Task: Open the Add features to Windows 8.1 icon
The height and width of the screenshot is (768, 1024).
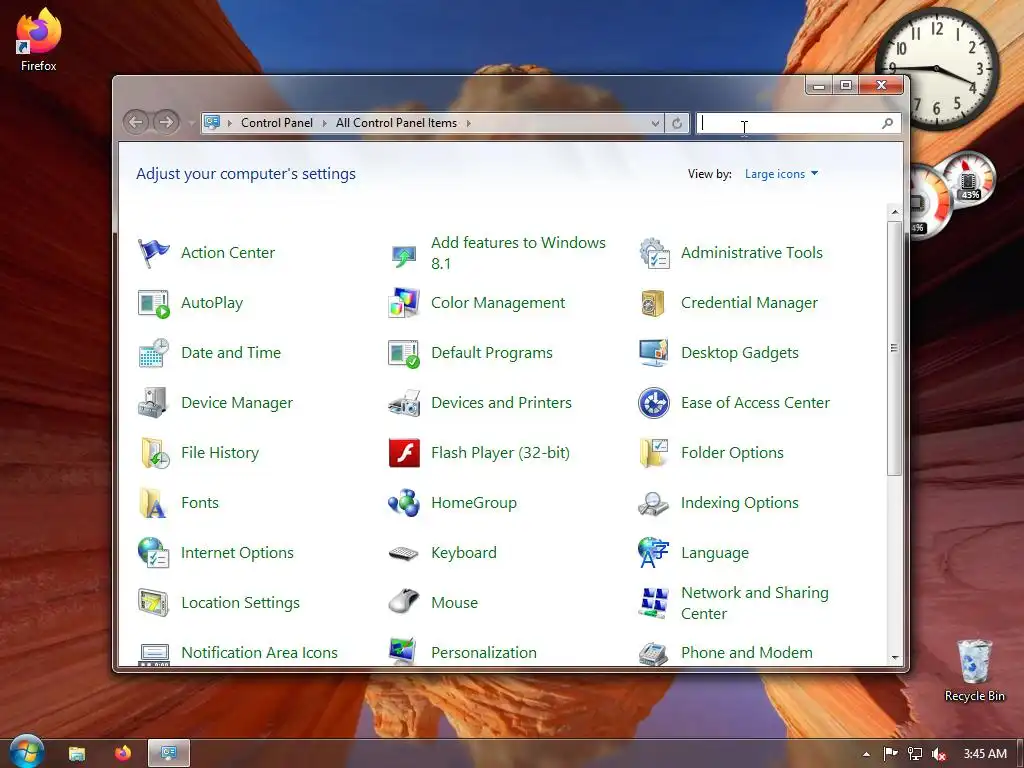Action: (x=404, y=253)
